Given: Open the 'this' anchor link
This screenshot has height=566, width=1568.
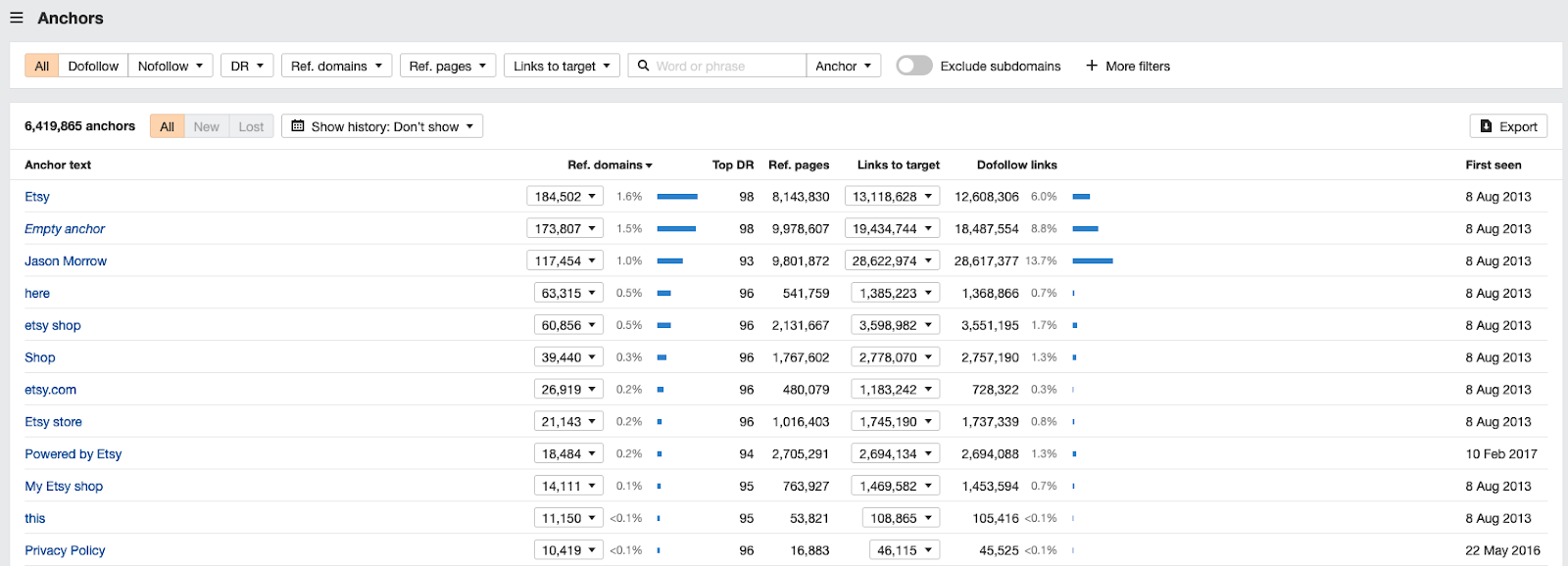Looking at the screenshot, I should (35, 519).
